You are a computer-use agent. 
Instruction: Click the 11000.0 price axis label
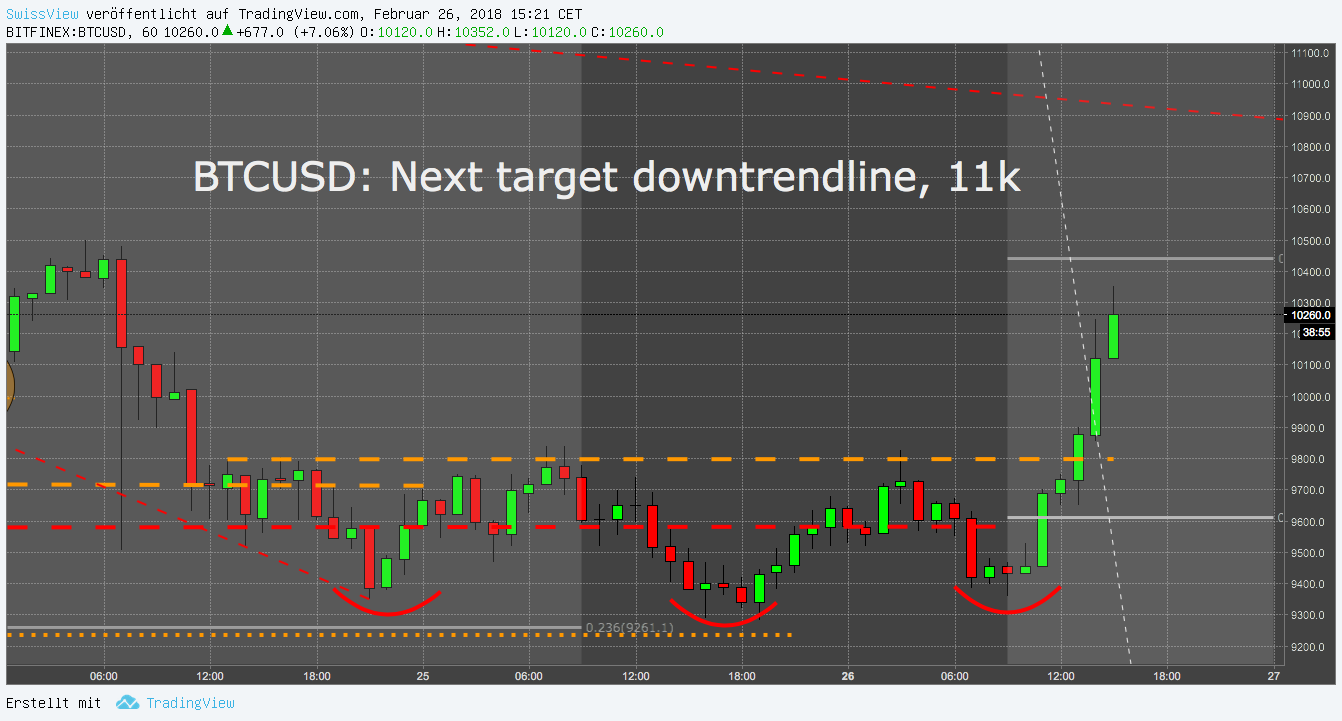(x=1310, y=84)
